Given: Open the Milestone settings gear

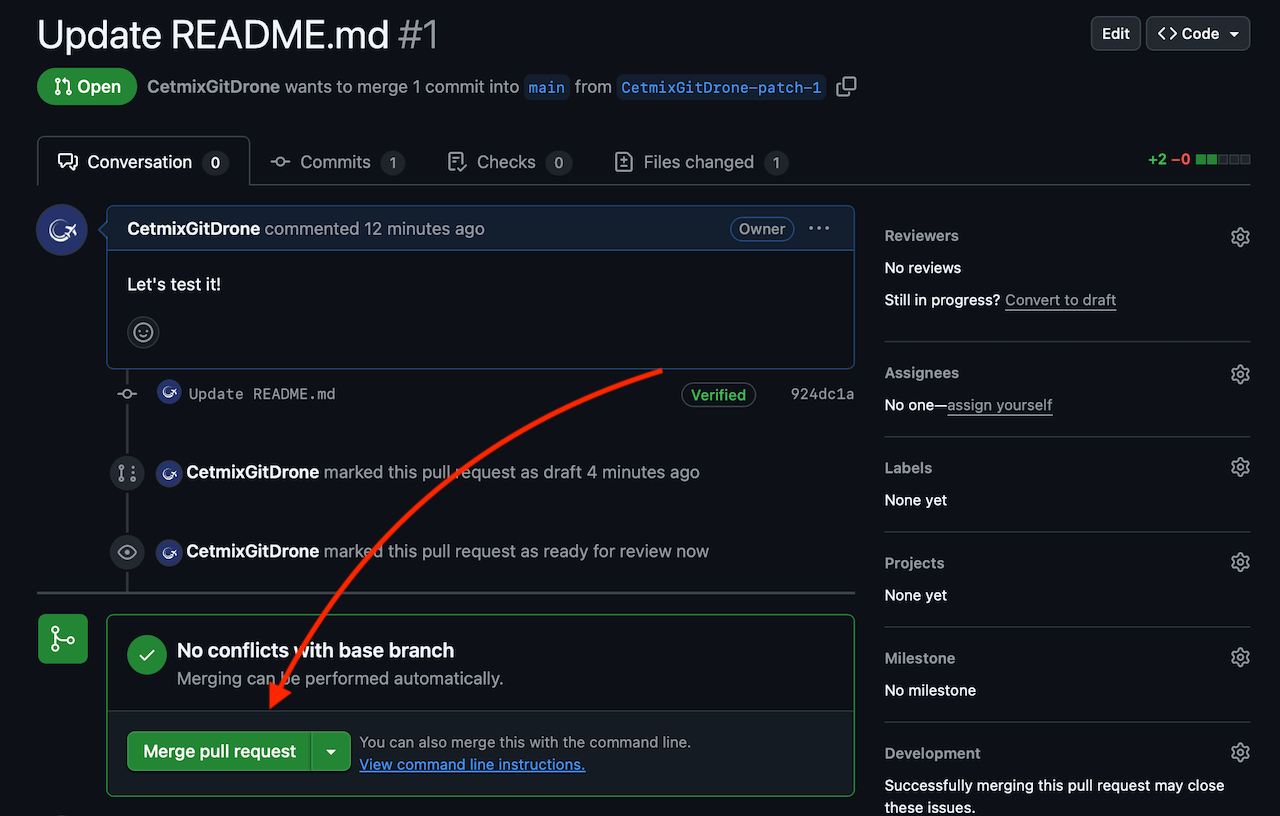Looking at the screenshot, I should click(x=1240, y=657).
